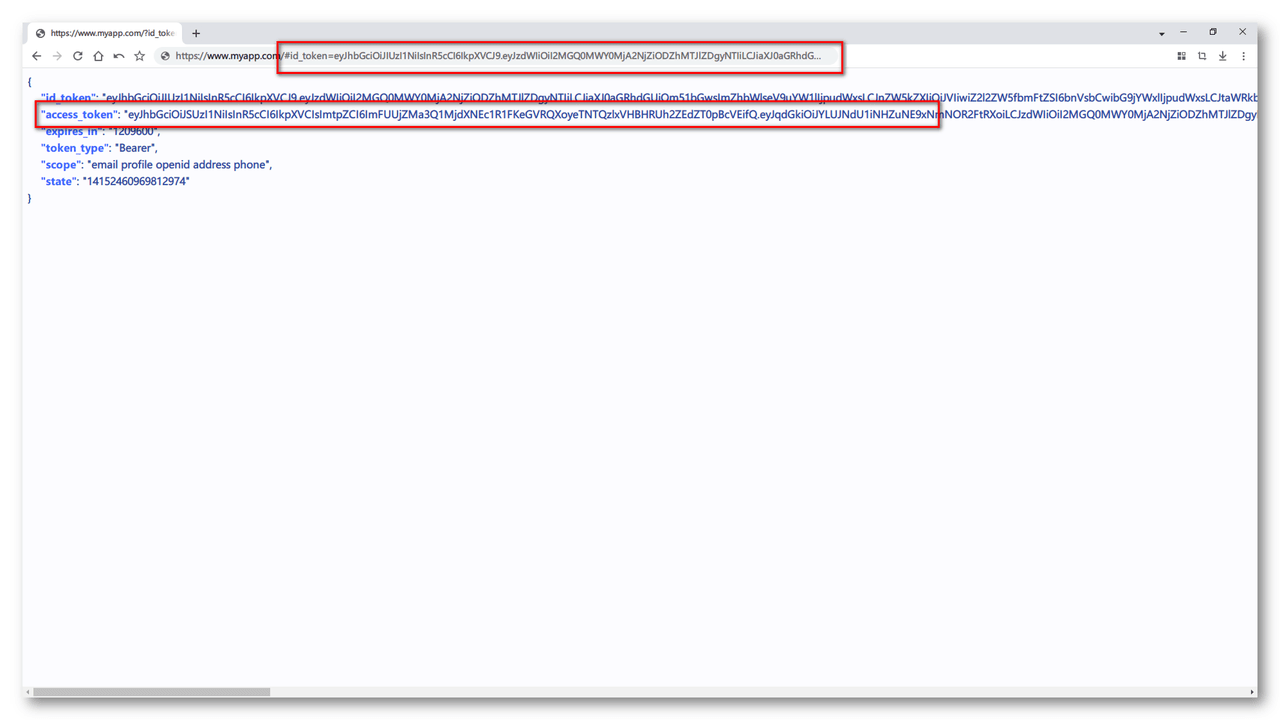Viewport: 1280px width, 720px height.
Task: Click the id_token value string
Action: pyautogui.click(x=680, y=98)
